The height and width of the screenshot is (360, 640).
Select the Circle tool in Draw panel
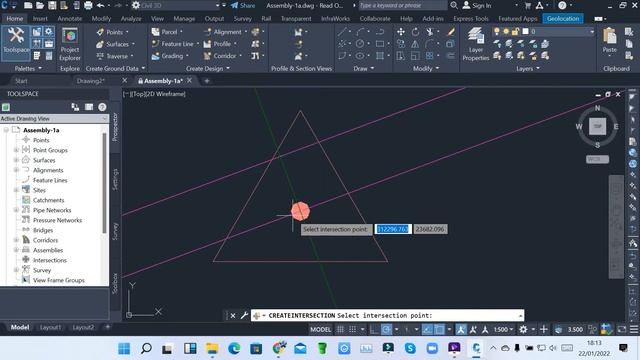[x=360, y=44]
